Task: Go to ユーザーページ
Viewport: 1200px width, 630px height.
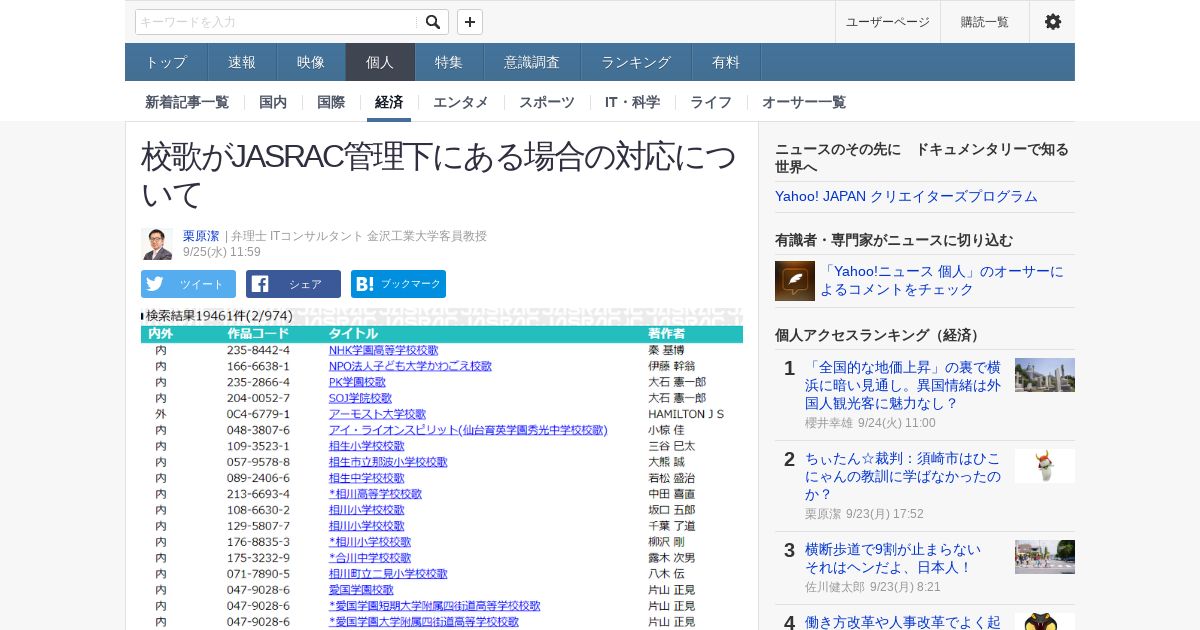Action: tap(887, 22)
